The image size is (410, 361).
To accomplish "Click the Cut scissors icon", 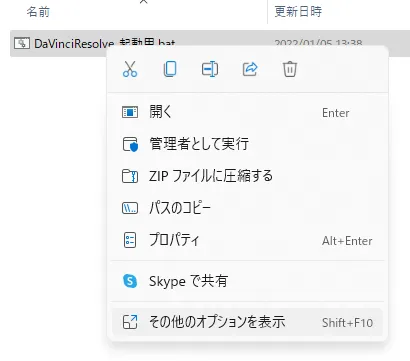I will tap(130, 69).
